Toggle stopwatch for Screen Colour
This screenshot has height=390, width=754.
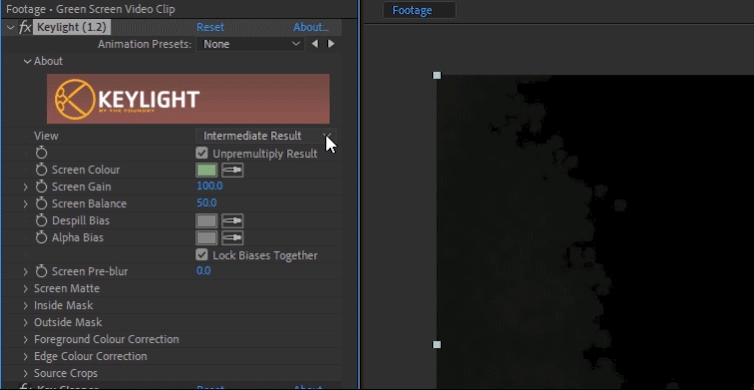41,170
